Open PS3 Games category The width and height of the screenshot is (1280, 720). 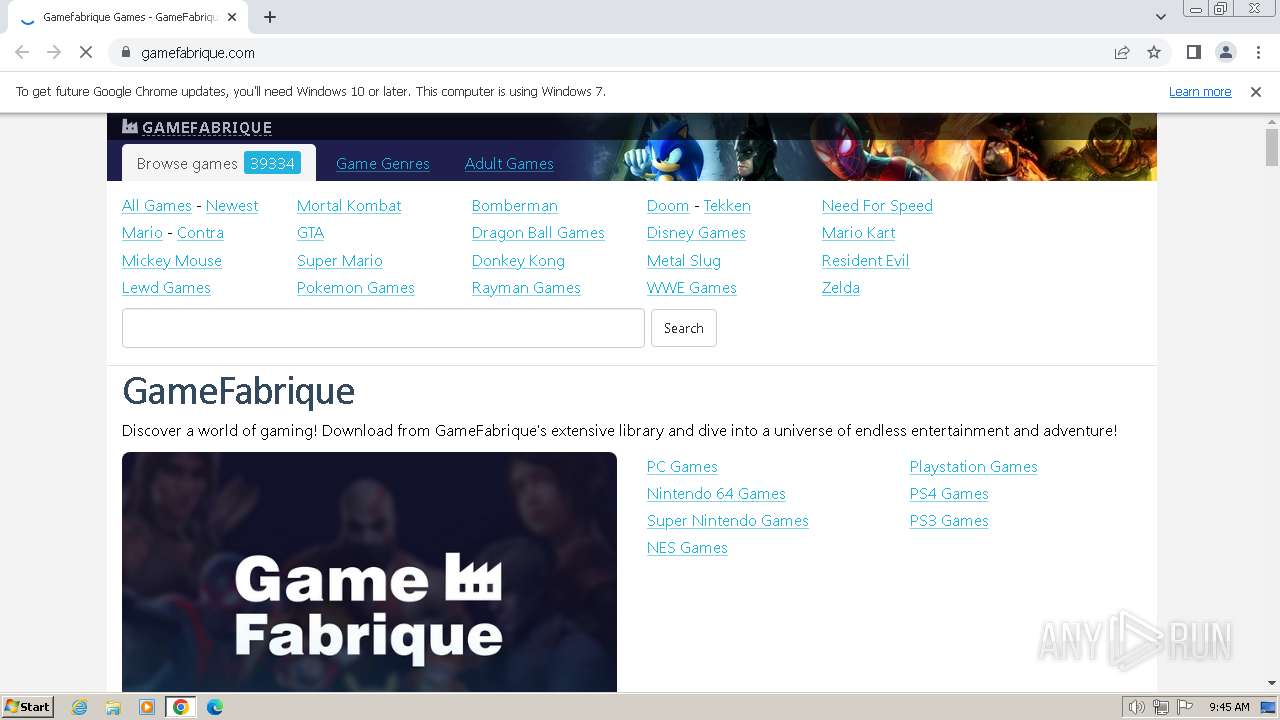949,521
